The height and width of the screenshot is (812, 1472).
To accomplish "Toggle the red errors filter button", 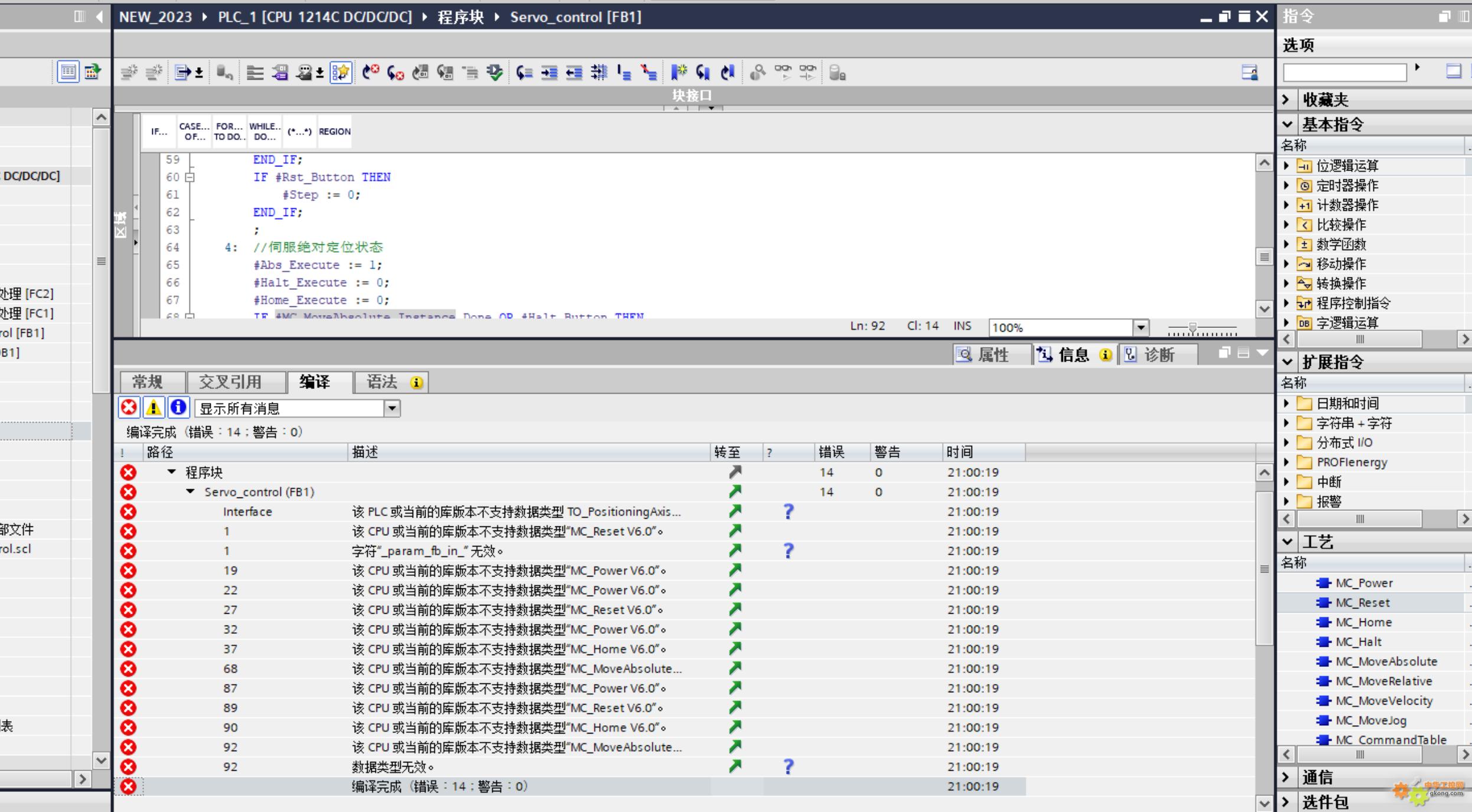I will [x=129, y=407].
